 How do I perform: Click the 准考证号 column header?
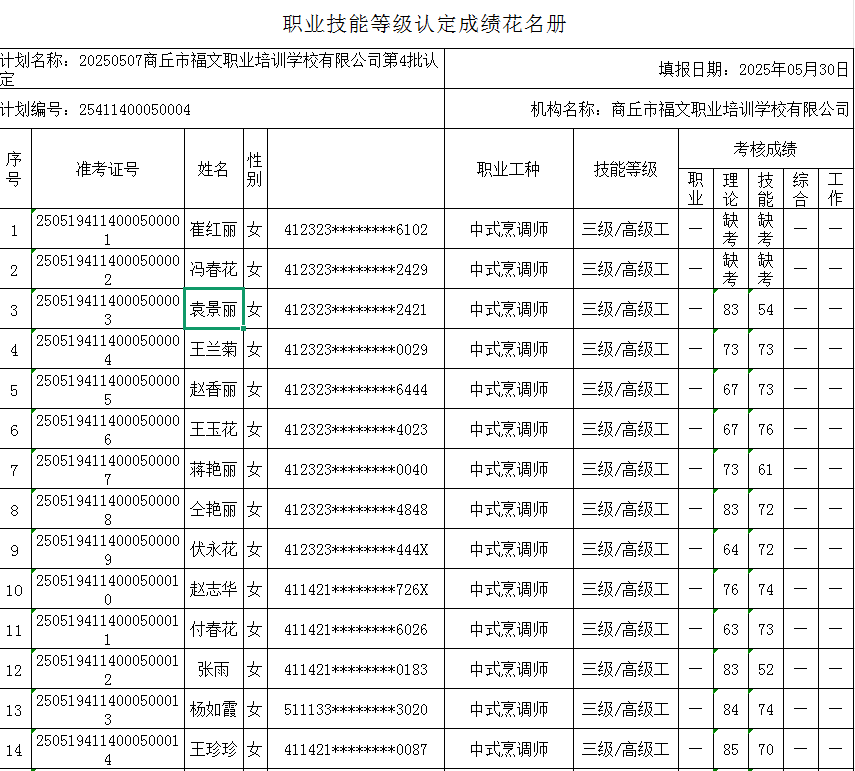pyautogui.click(x=108, y=169)
